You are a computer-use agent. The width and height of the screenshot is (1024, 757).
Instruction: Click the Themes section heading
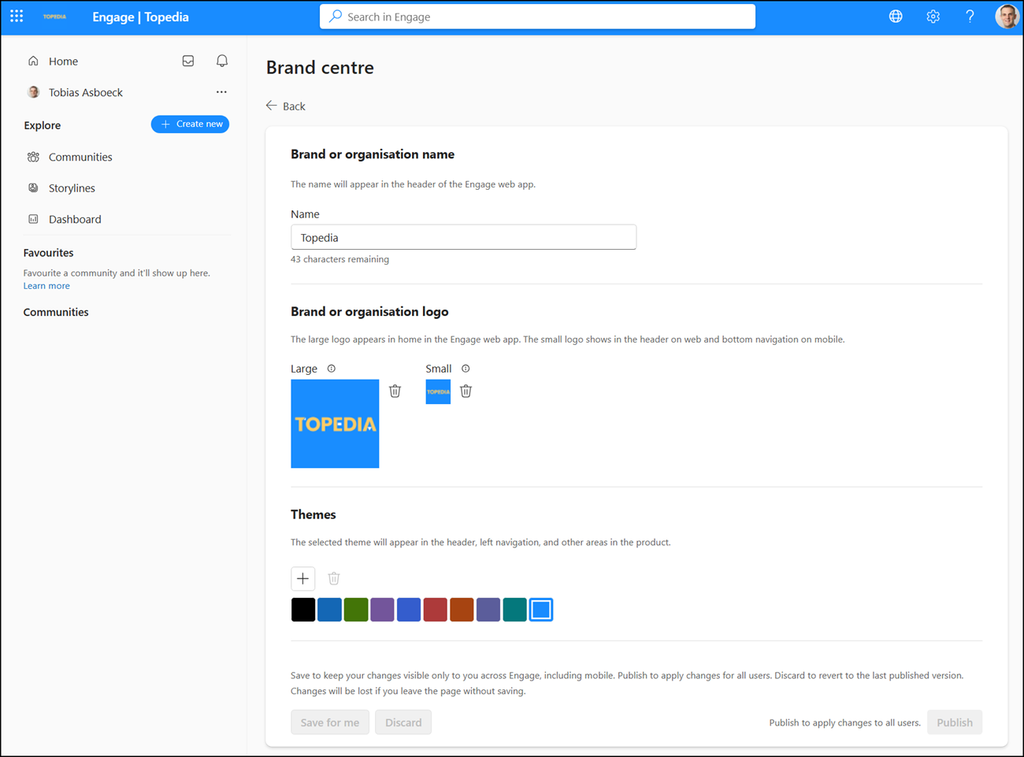coord(313,515)
